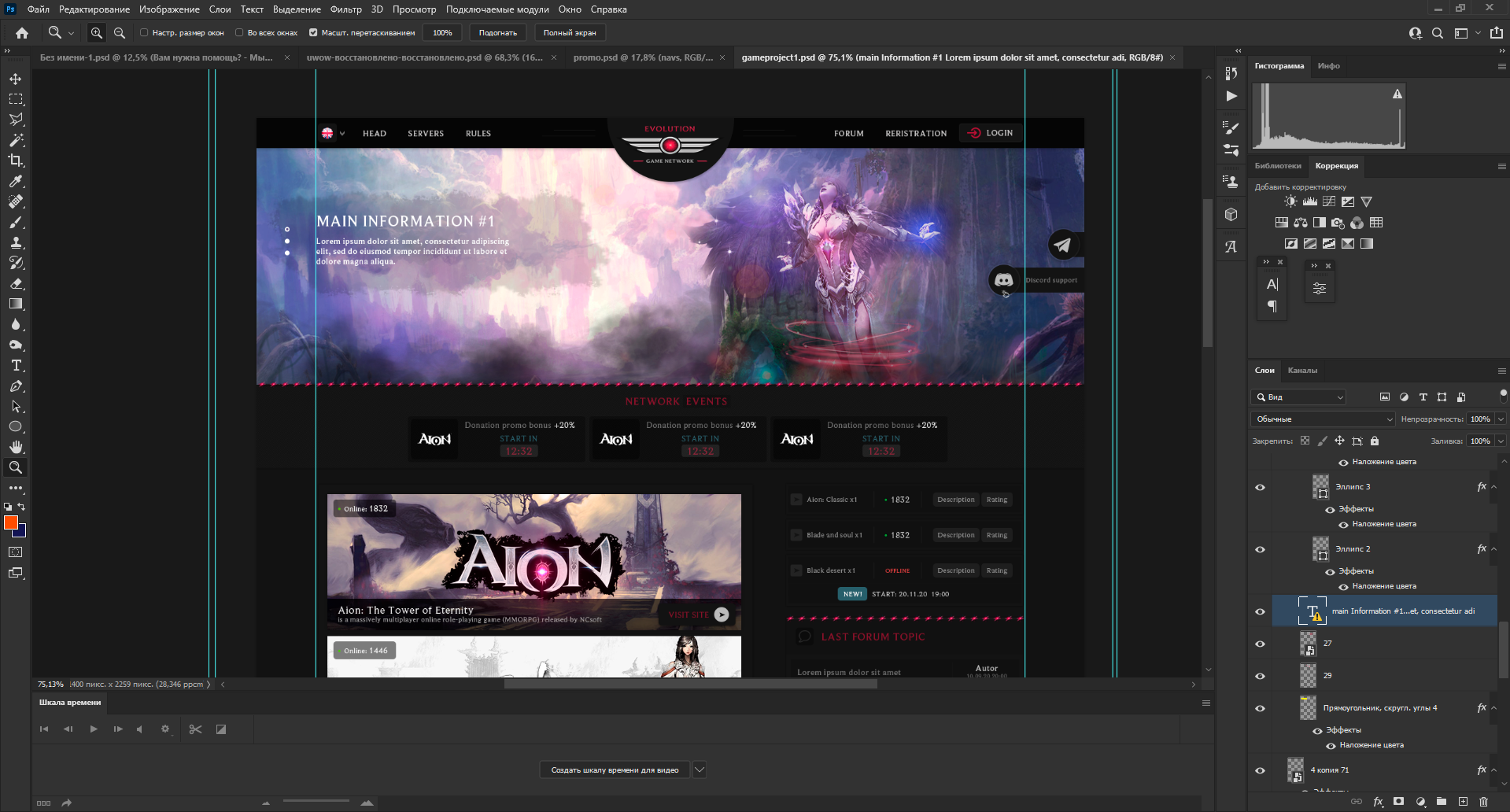Select the Clone Stamp tool
Viewport: 1510px width, 812px height.
tap(16, 242)
